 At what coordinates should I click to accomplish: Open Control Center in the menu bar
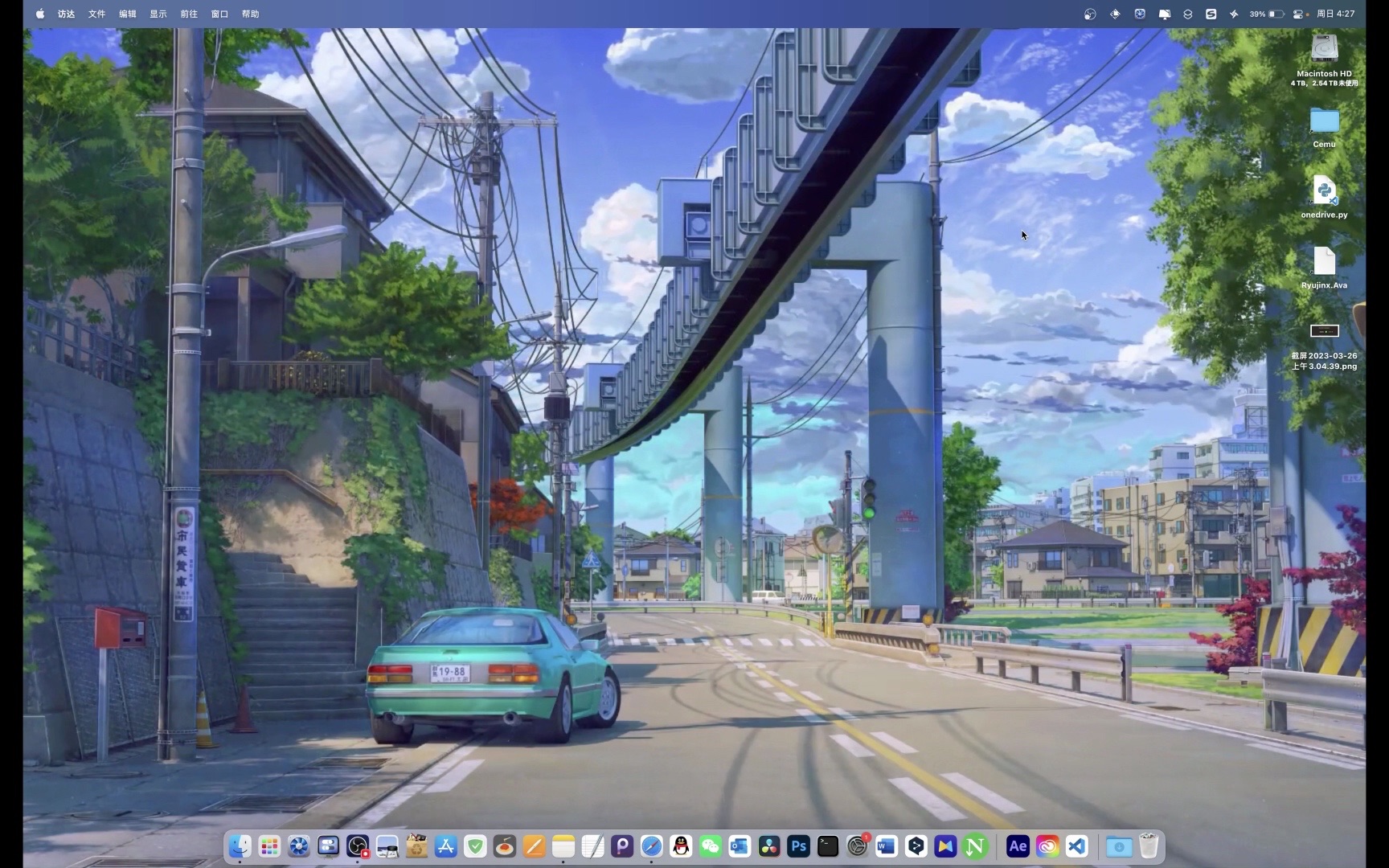tap(1298, 14)
